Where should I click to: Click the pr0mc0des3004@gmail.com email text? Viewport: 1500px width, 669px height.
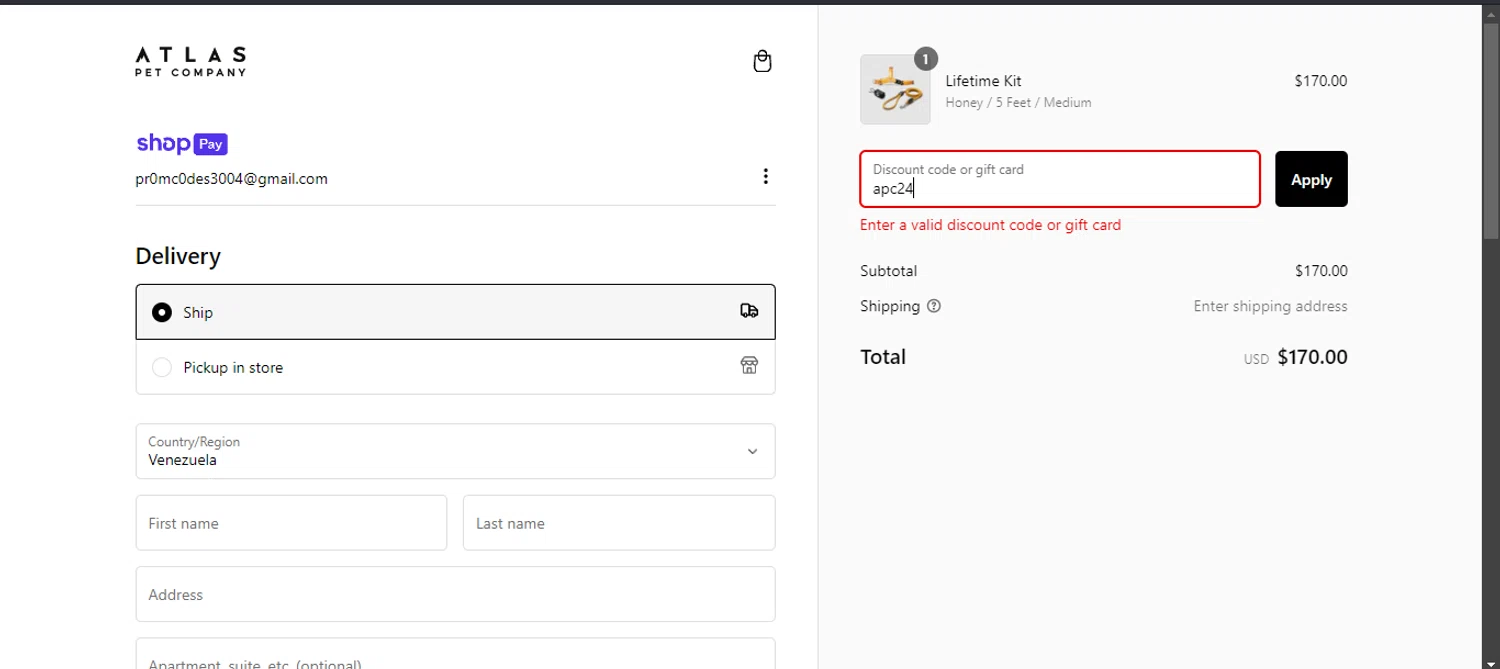click(232, 179)
